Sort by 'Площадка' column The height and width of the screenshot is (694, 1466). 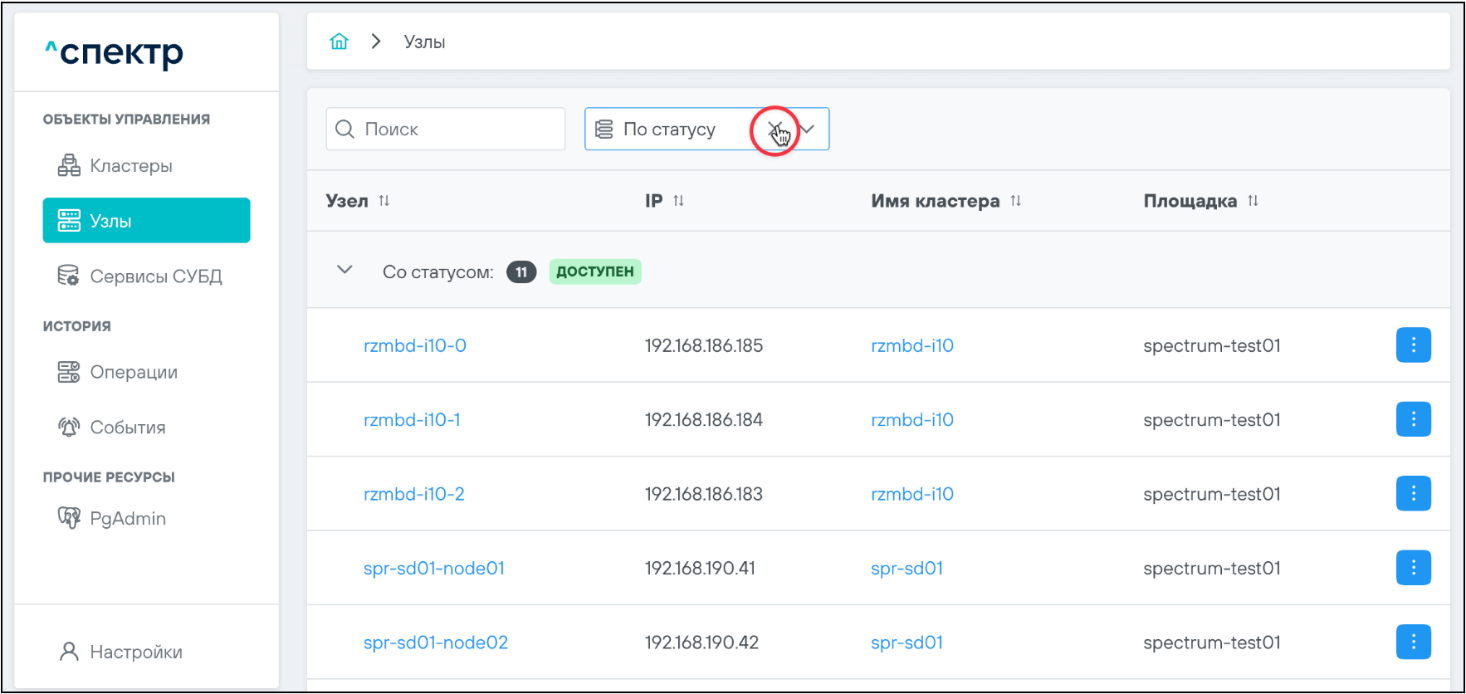(x=1252, y=201)
